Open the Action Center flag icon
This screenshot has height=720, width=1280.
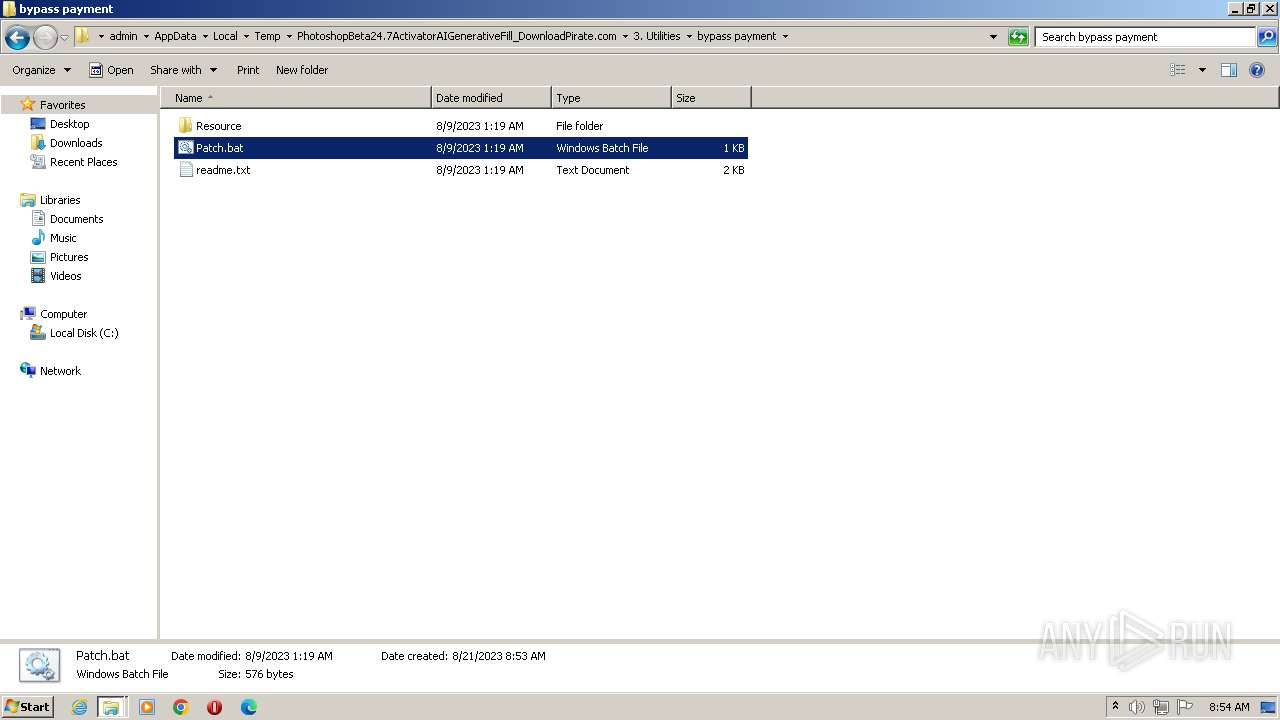point(1185,707)
